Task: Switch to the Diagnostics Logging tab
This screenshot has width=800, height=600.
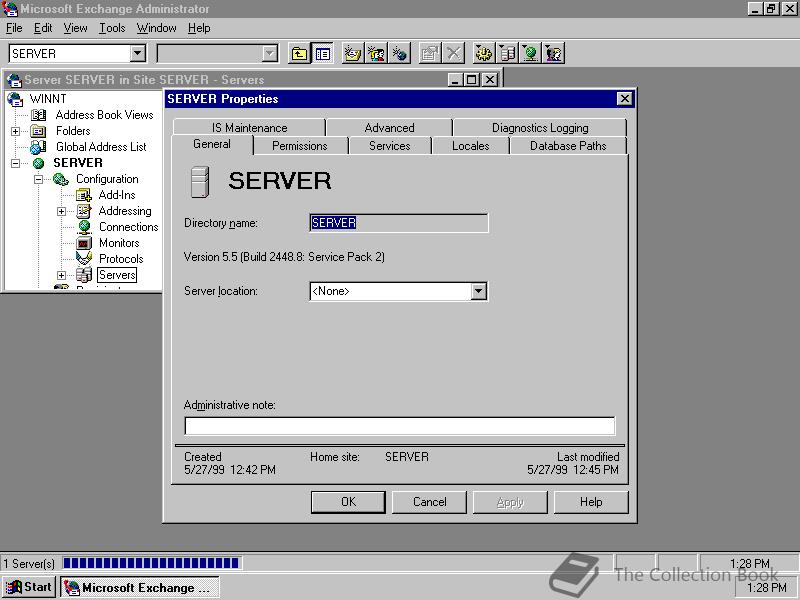Action: 540,128
